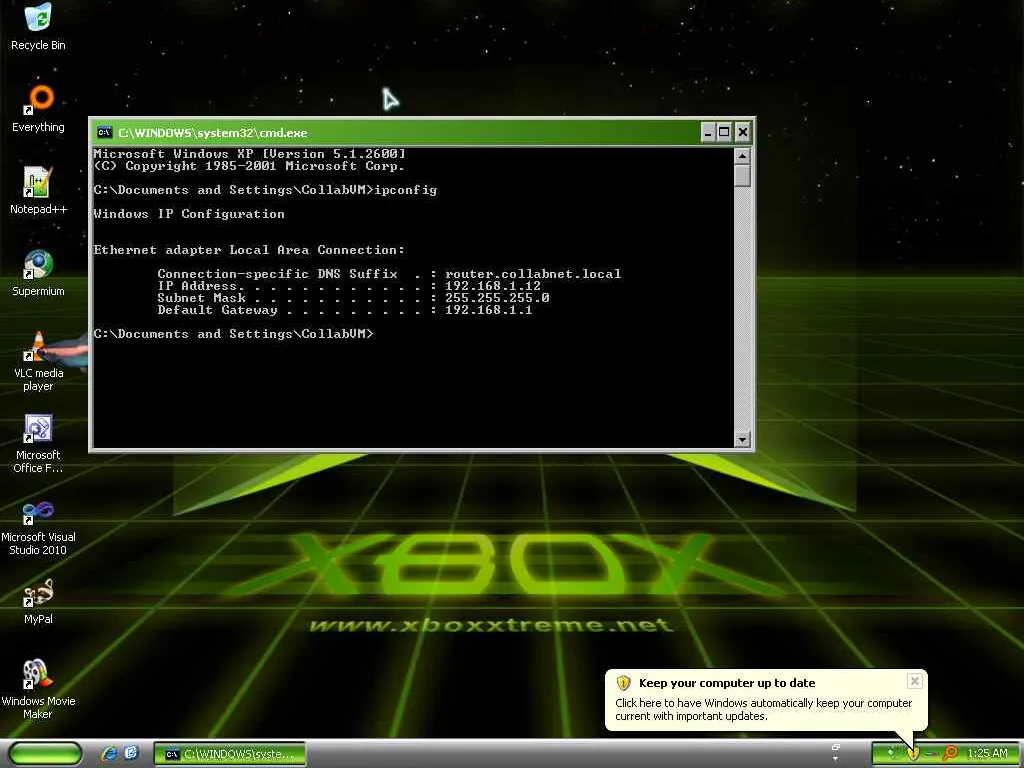1024x768 pixels.
Task: Click the subnet mask 255.255.255.0
Action: pyautogui.click(x=497, y=298)
